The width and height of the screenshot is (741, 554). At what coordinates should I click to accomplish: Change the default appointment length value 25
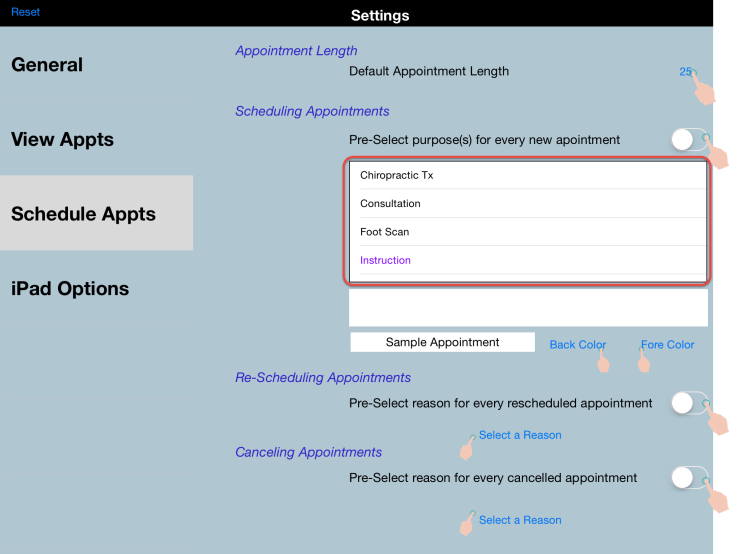pyautogui.click(x=685, y=72)
